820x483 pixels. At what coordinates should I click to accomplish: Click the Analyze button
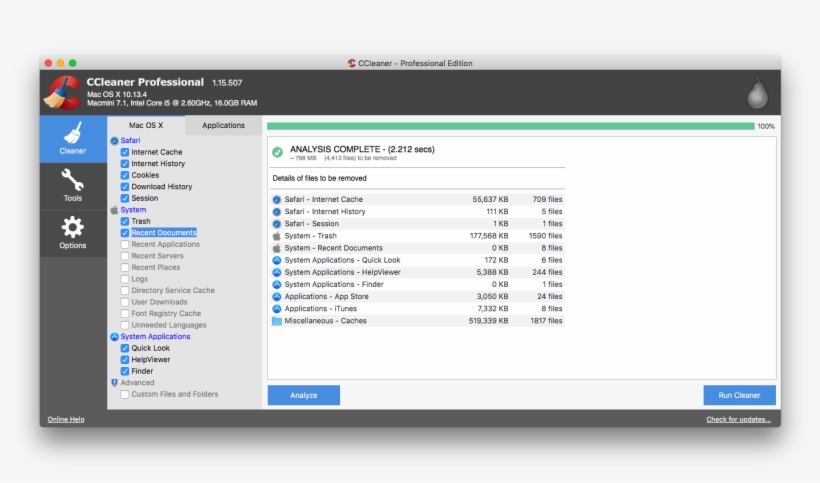pyautogui.click(x=304, y=395)
